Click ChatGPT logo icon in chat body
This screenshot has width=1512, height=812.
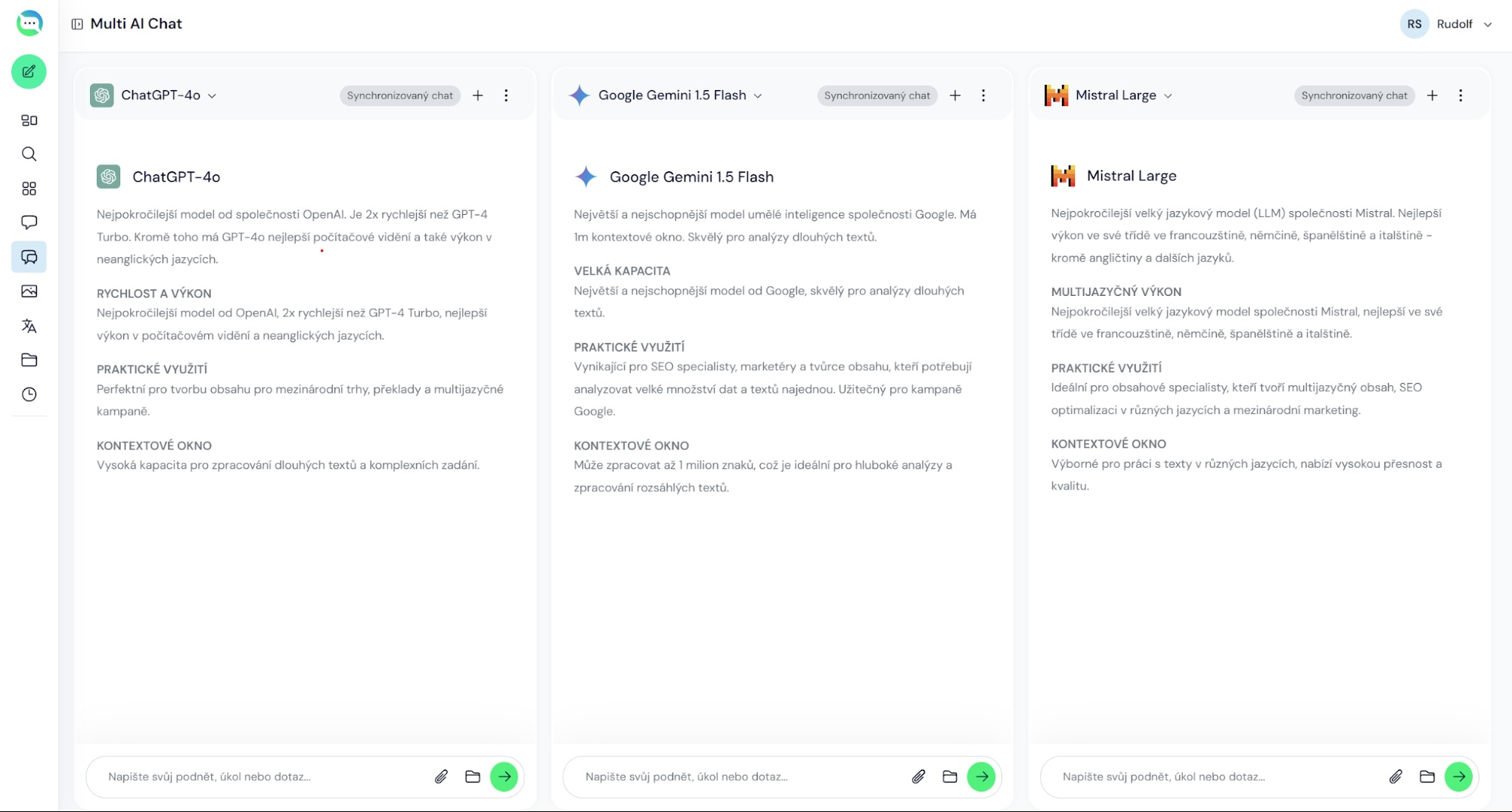109,177
